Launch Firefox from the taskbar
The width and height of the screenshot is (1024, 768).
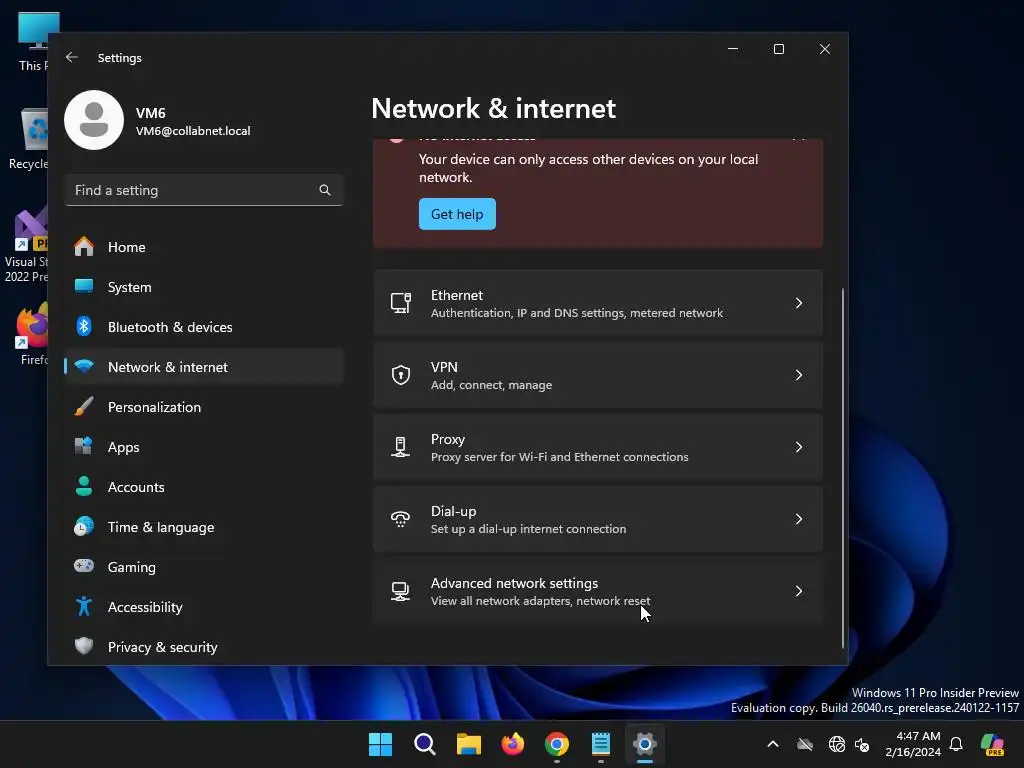513,744
